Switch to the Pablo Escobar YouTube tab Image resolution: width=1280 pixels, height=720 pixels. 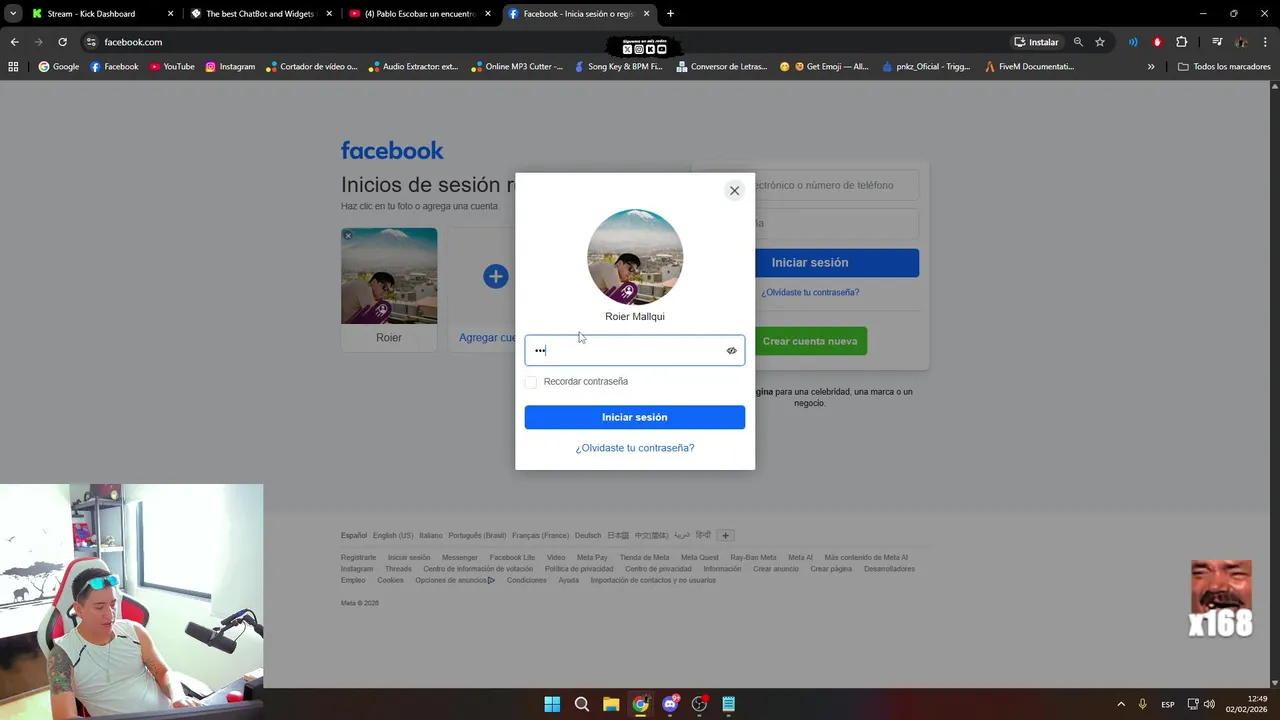pyautogui.click(x=420, y=14)
